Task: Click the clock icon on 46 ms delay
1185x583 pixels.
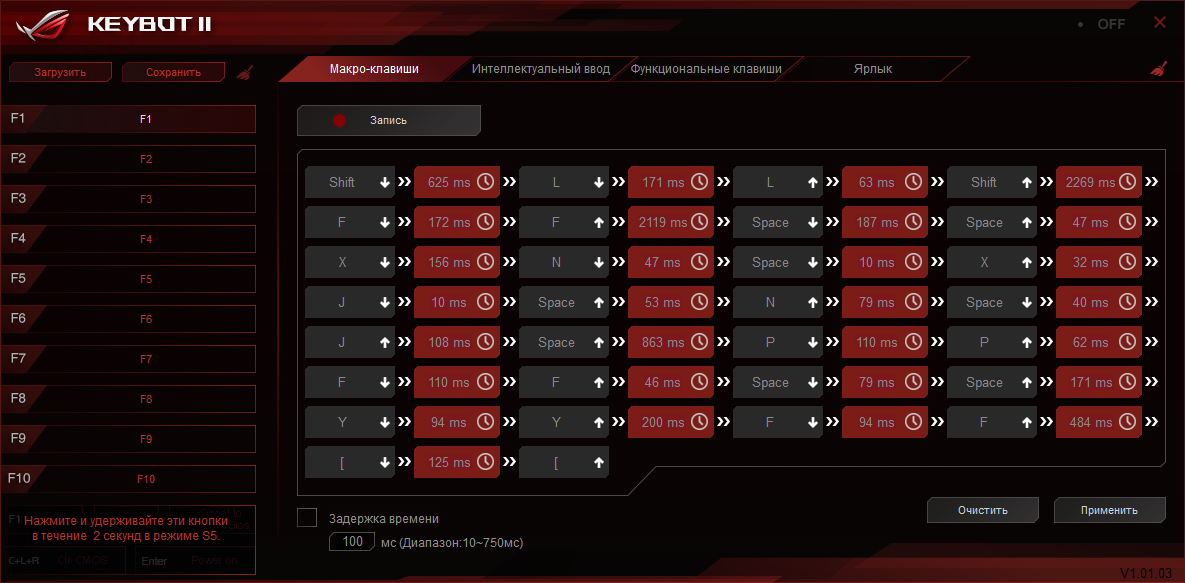Action: tap(699, 383)
